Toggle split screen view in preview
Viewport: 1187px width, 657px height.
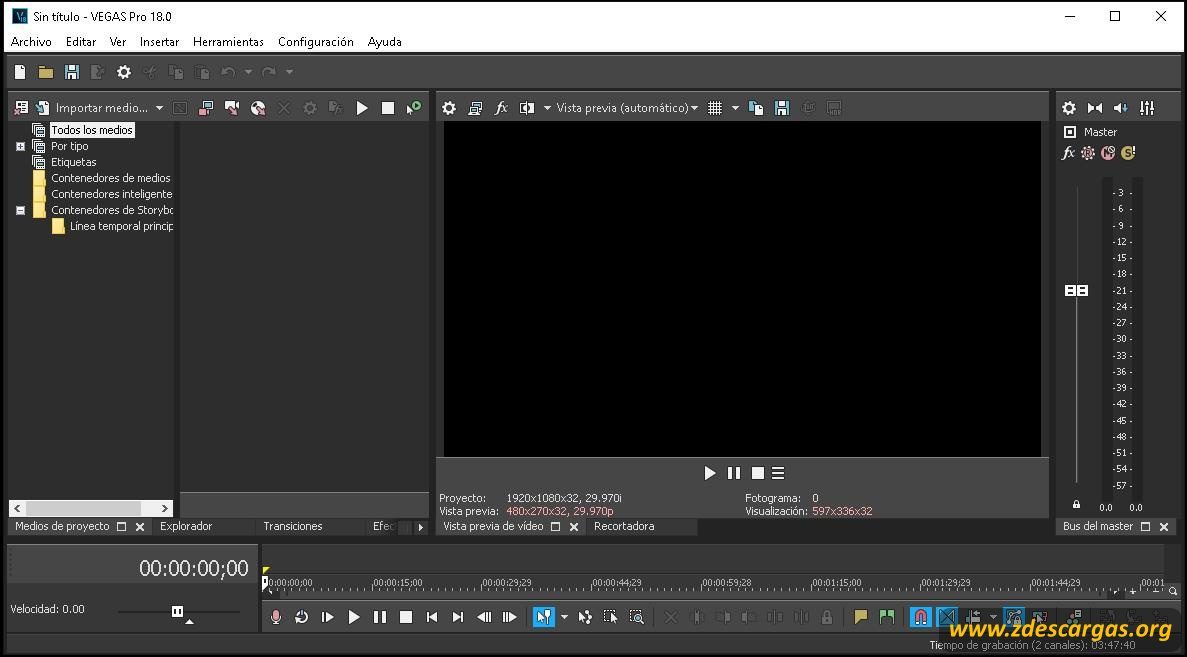coord(527,108)
